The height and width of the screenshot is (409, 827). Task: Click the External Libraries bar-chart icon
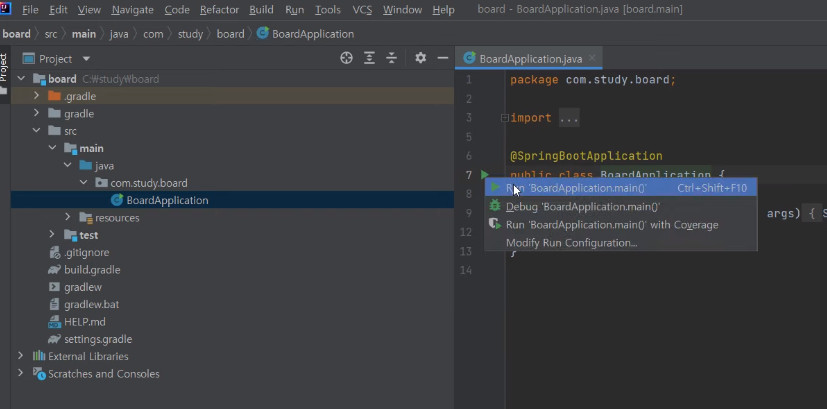point(39,356)
